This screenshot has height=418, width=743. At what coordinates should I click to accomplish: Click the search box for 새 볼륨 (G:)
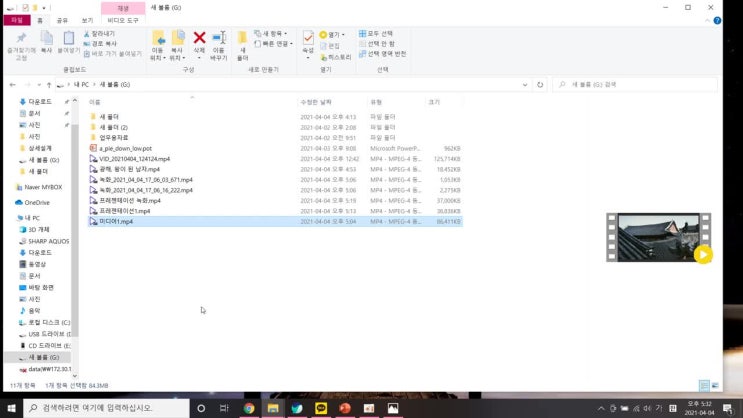pyautogui.click(x=635, y=84)
